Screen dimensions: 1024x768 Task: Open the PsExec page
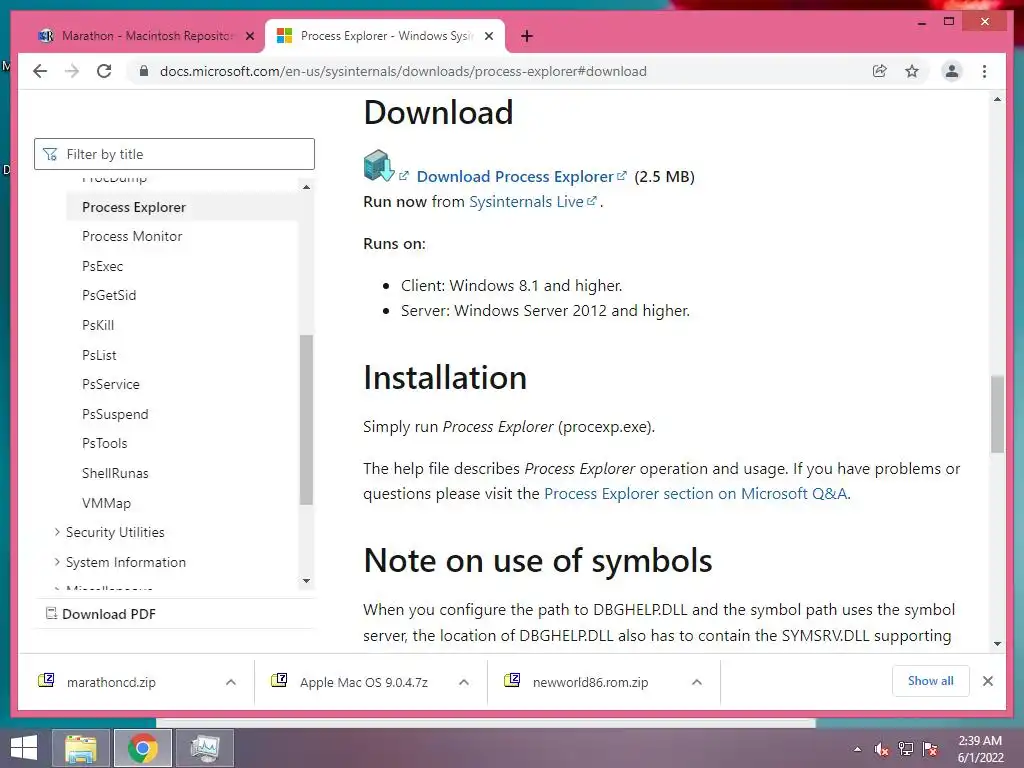103,266
